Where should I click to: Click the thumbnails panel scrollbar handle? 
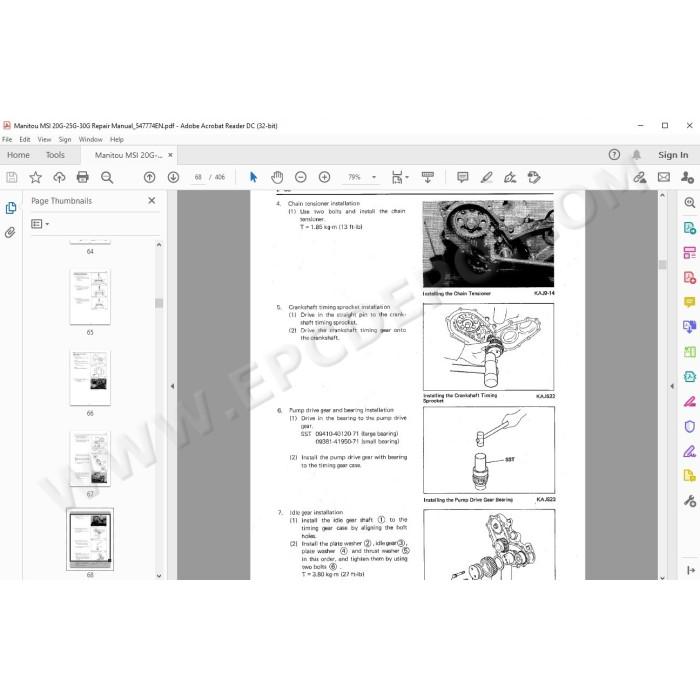click(159, 303)
